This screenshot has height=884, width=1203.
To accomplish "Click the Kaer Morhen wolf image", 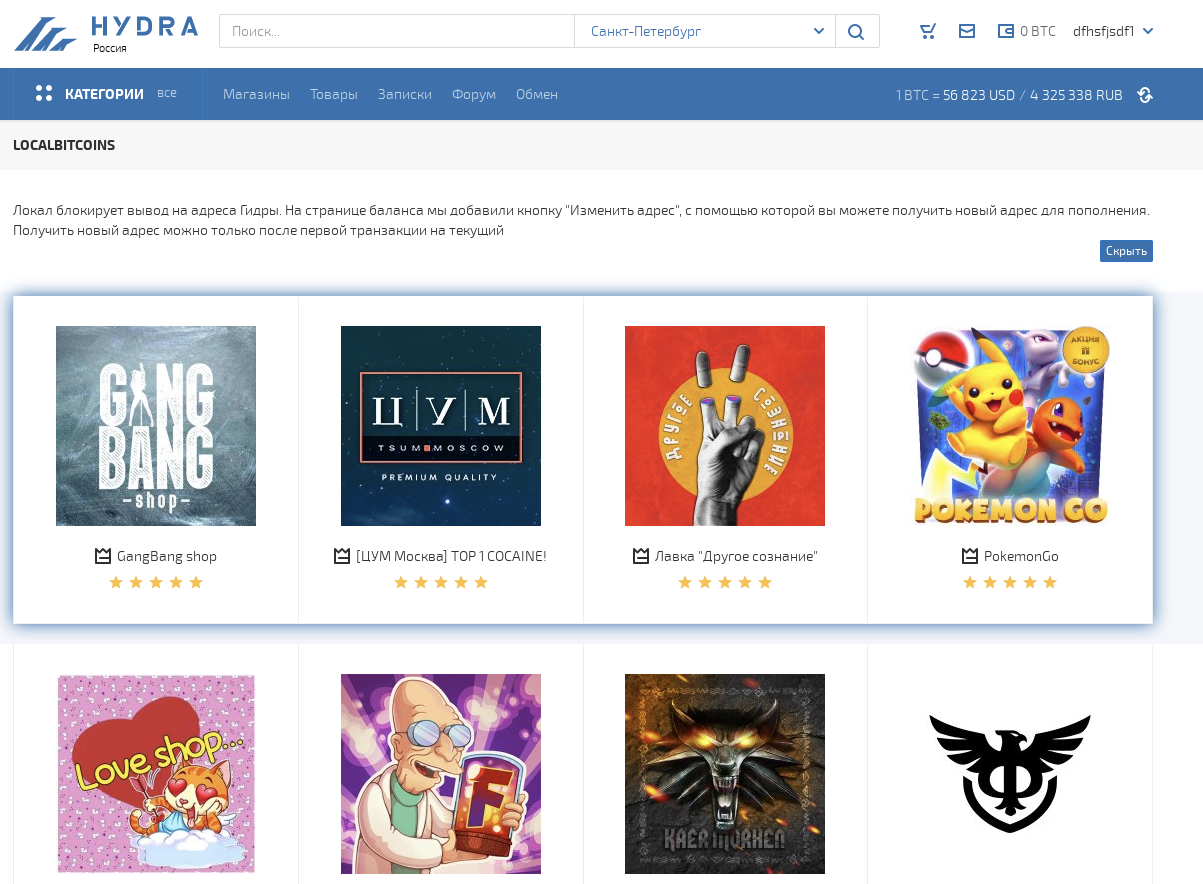I will 725,774.
